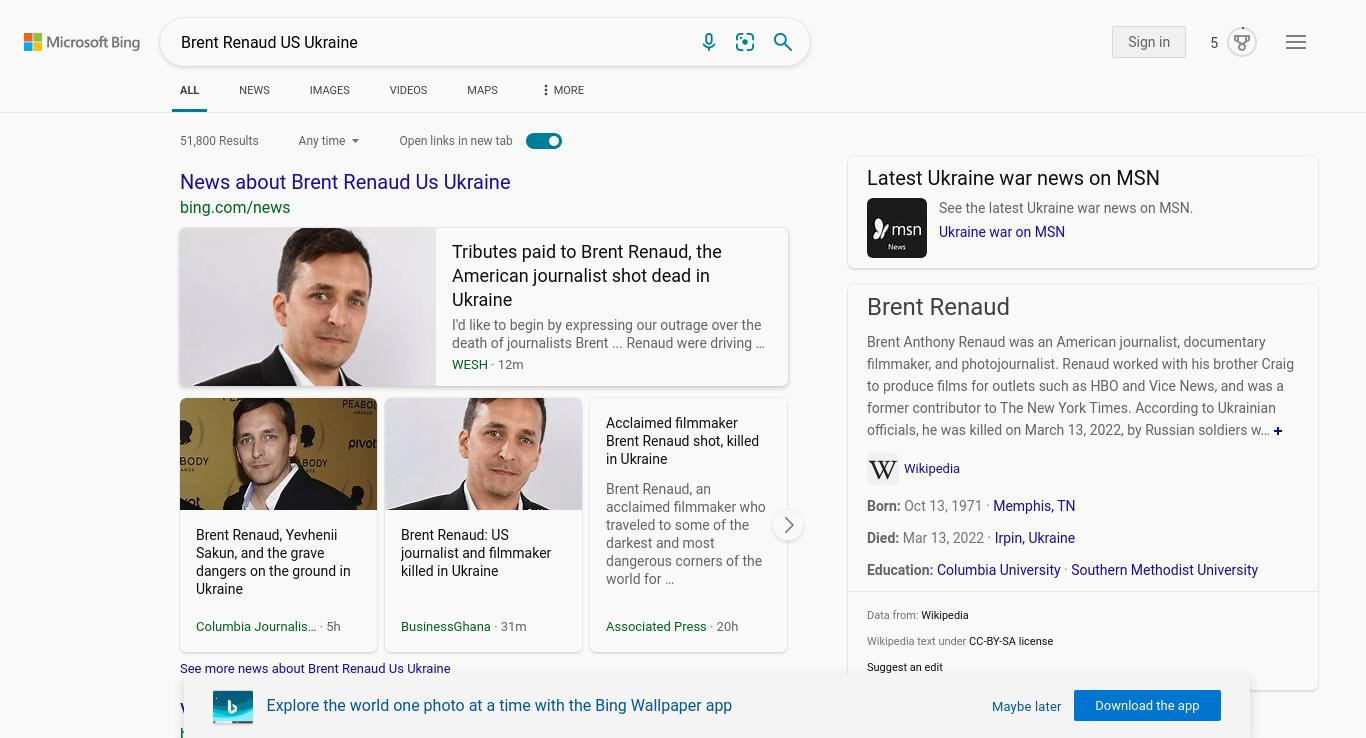Open Southern Methodist University link

(x=1164, y=570)
